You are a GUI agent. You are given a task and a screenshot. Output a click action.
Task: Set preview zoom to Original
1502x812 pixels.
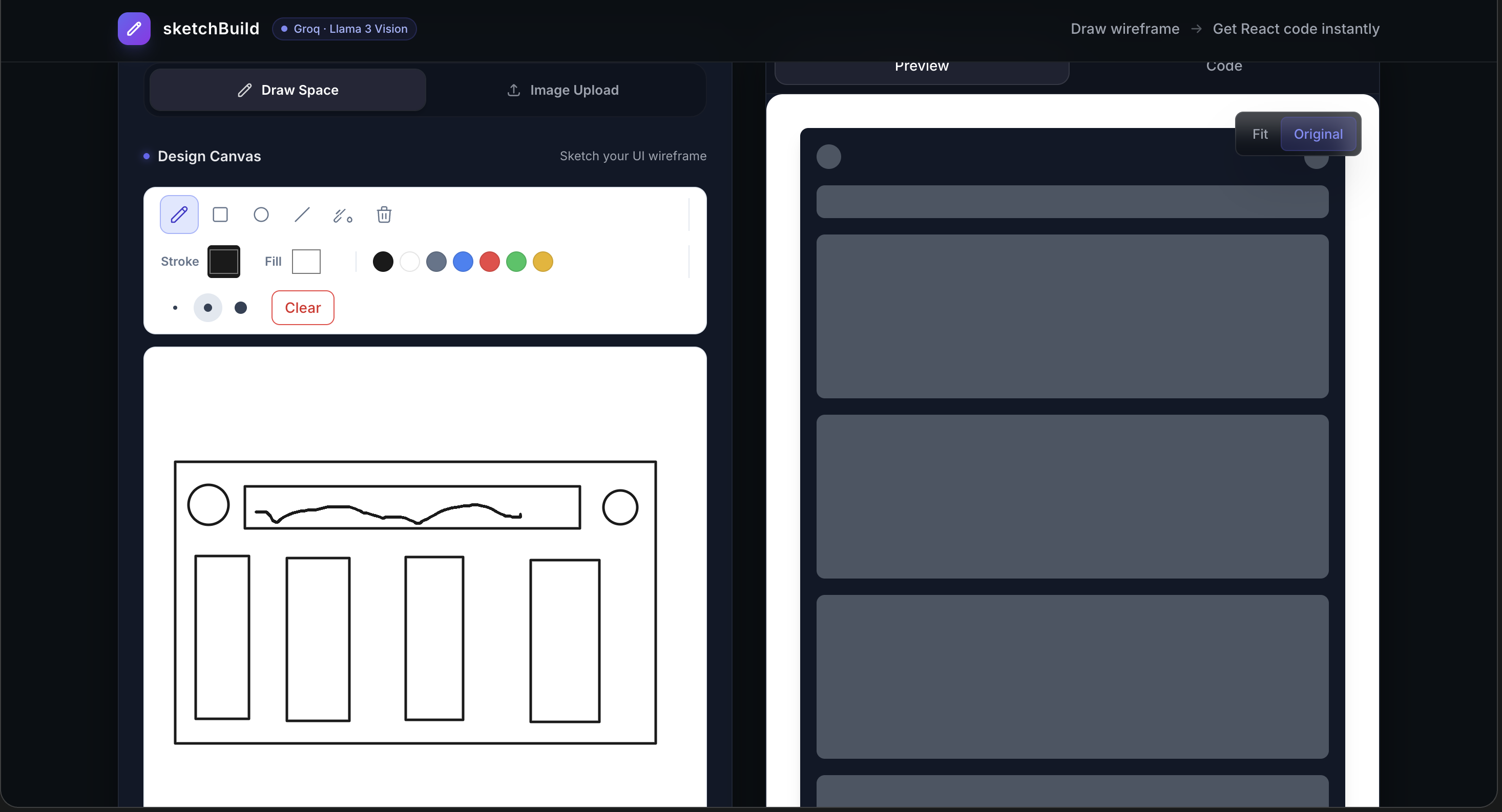coord(1318,134)
